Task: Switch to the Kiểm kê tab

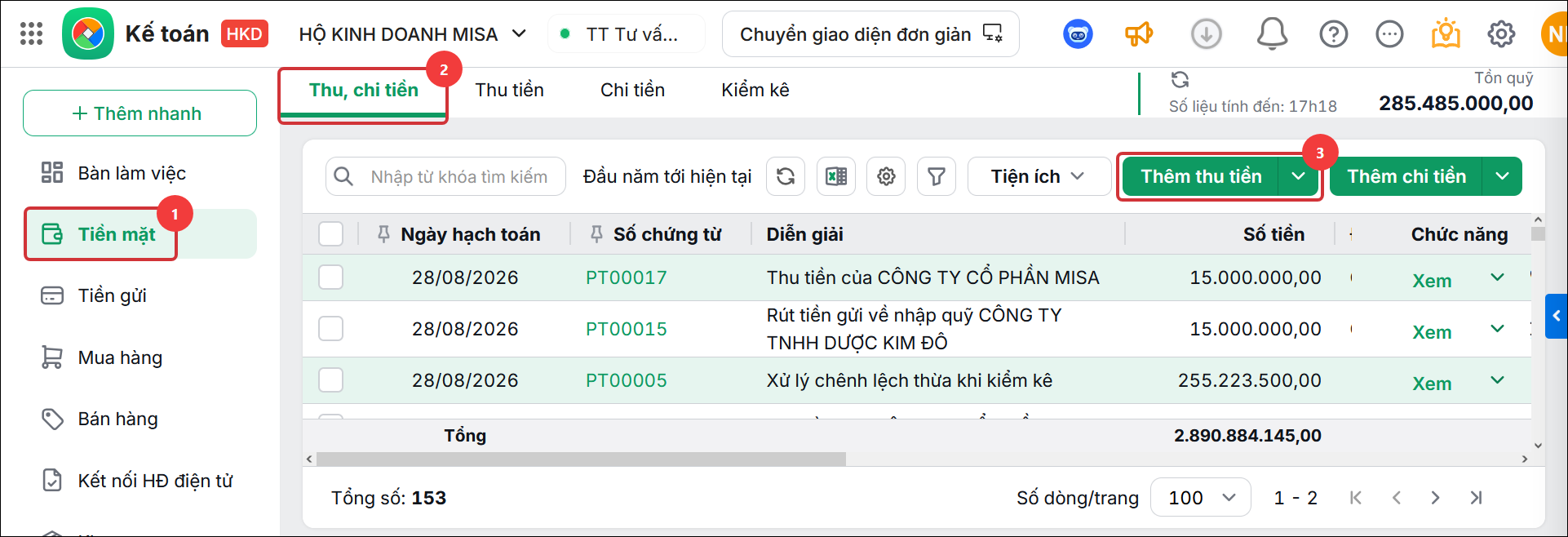Action: click(x=755, y=90)
